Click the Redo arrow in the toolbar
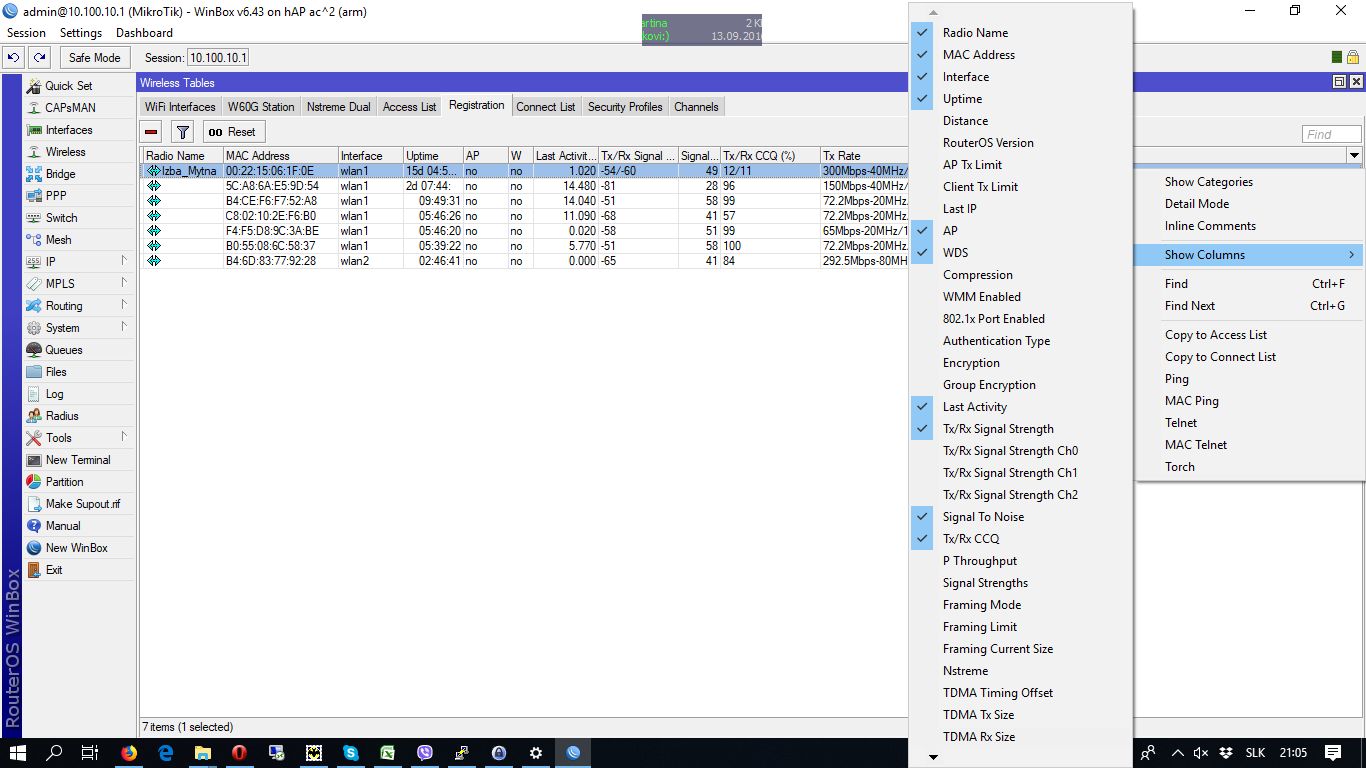The image size is (1366, 768). 39,58
